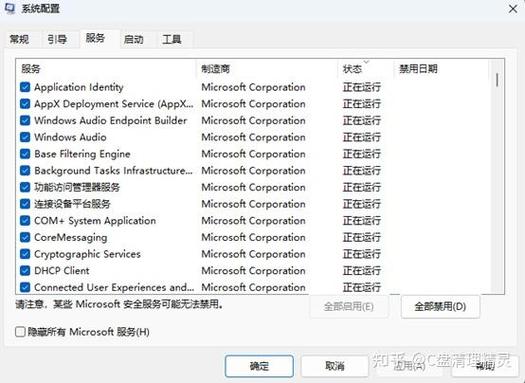Uncheck the 连接设备平台服务 checkbox
Viewport: 525px width, 383px height.
coord(25,204)
